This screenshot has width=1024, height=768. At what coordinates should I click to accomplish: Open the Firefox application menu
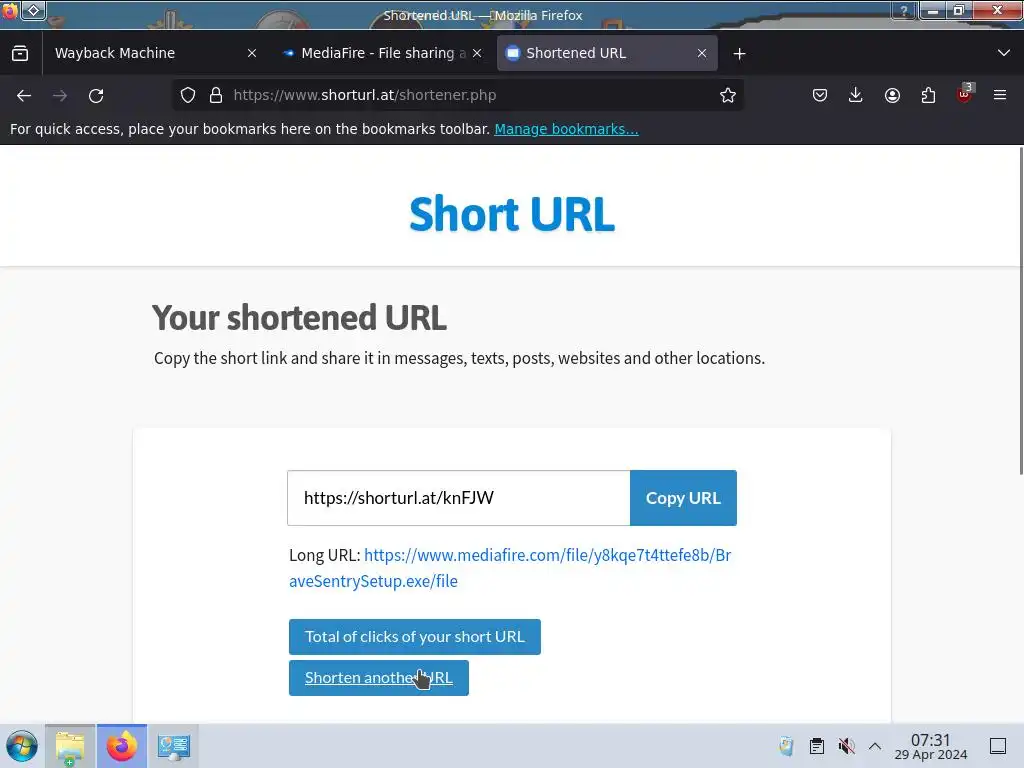pyautogui.click(x=1000, y=95)
